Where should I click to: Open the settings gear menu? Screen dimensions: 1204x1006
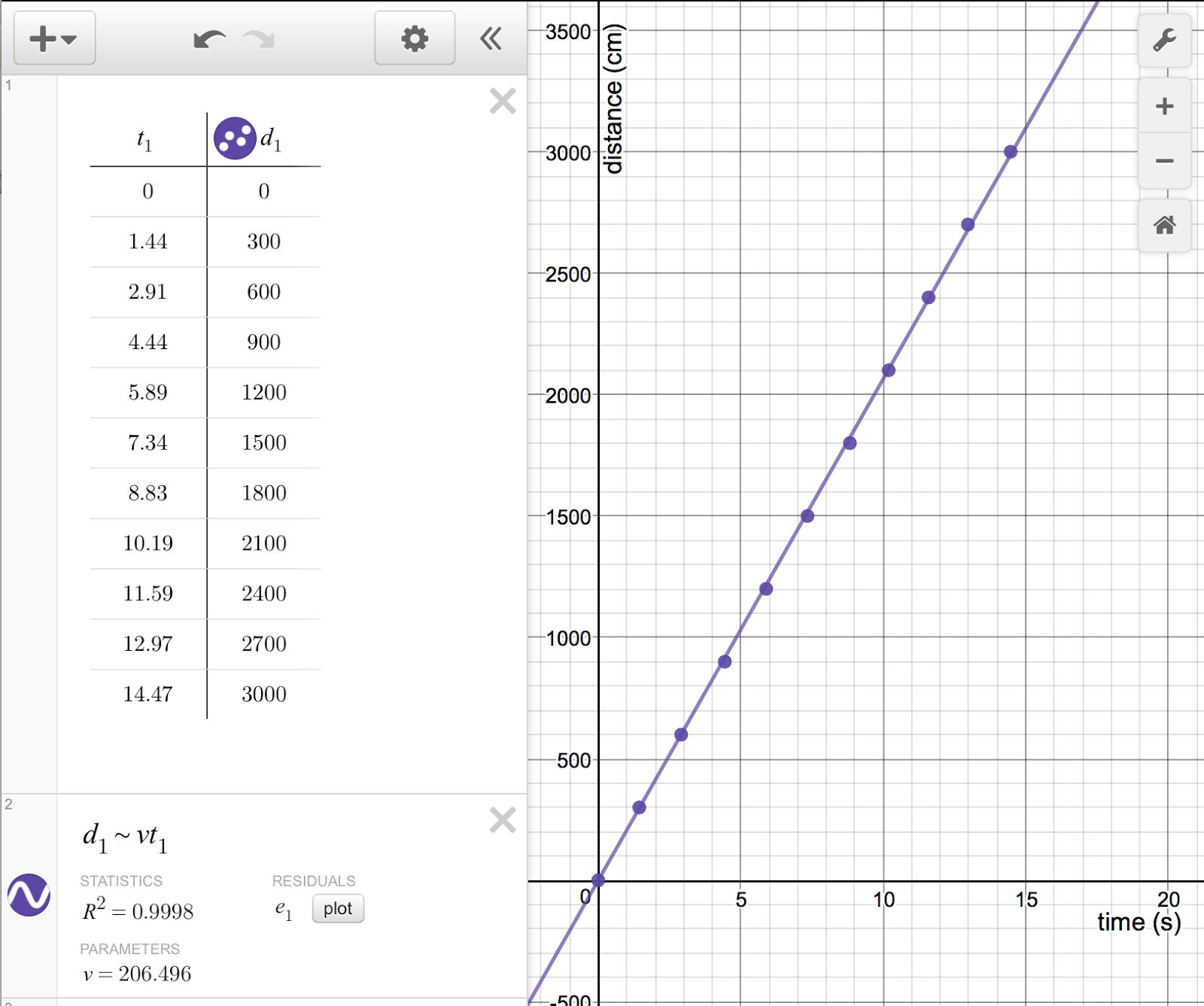click(414, 39)
